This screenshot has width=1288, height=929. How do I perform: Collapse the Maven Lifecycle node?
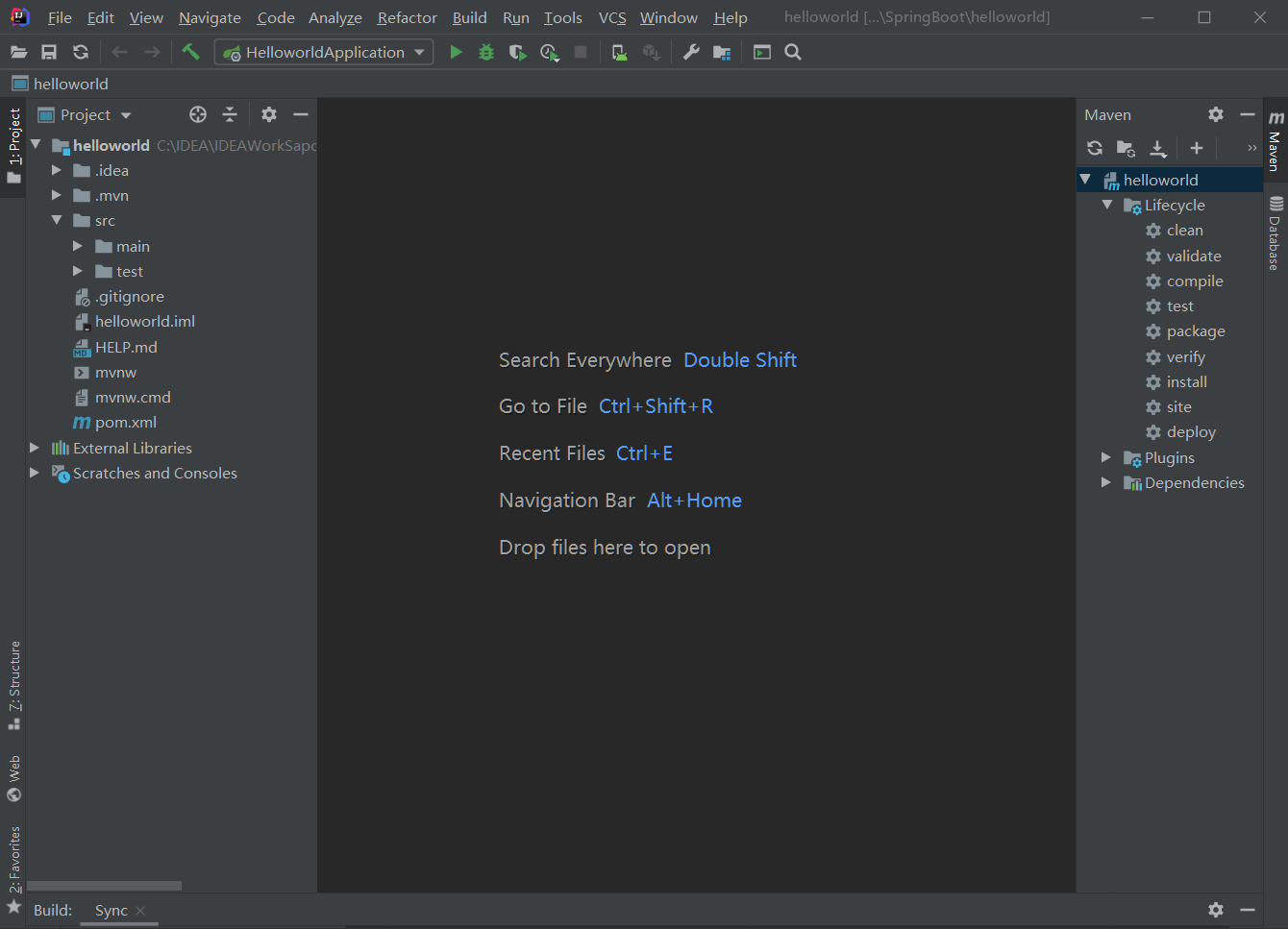tap(1106, 205)
